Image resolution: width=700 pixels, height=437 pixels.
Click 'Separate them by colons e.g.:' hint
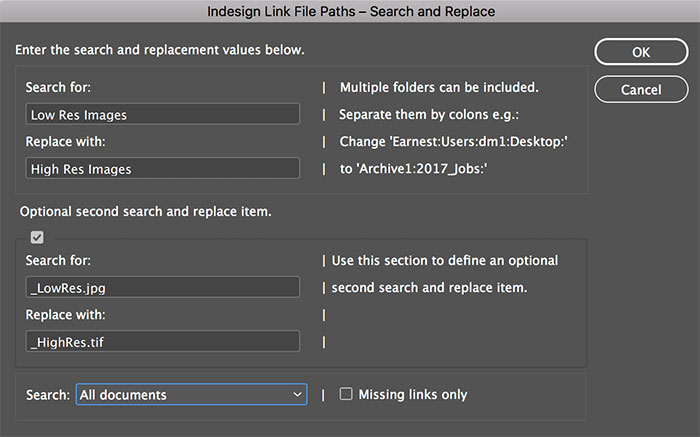(x=429, y=114)
